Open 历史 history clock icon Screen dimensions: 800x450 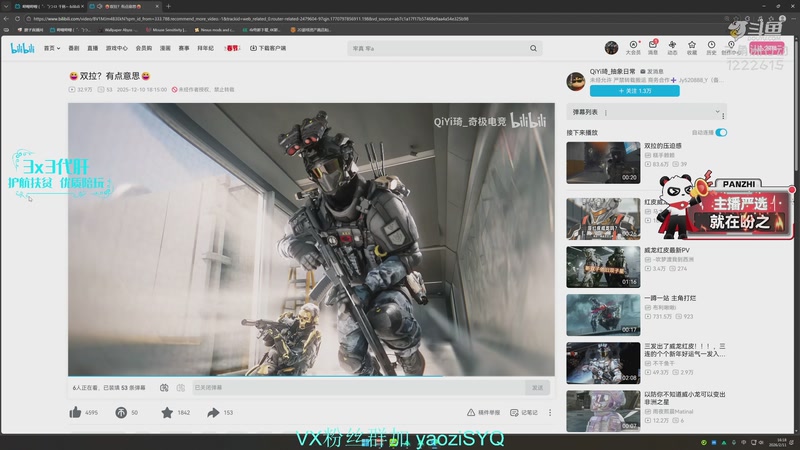point(711,47)
